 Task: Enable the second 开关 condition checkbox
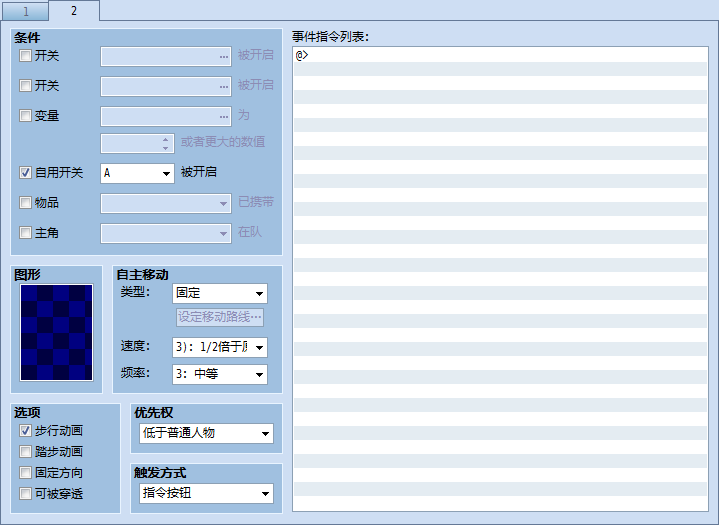tap(25, 86)
